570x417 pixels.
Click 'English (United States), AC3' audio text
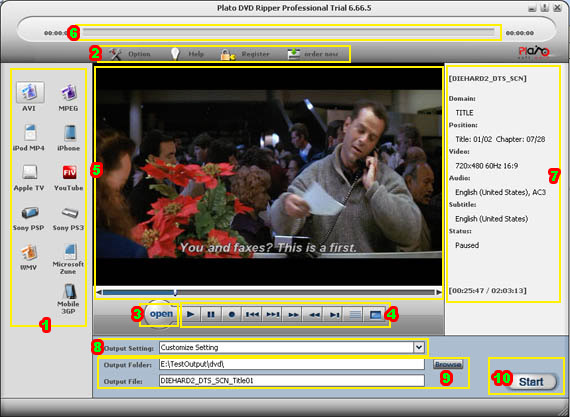click(501, 192)
